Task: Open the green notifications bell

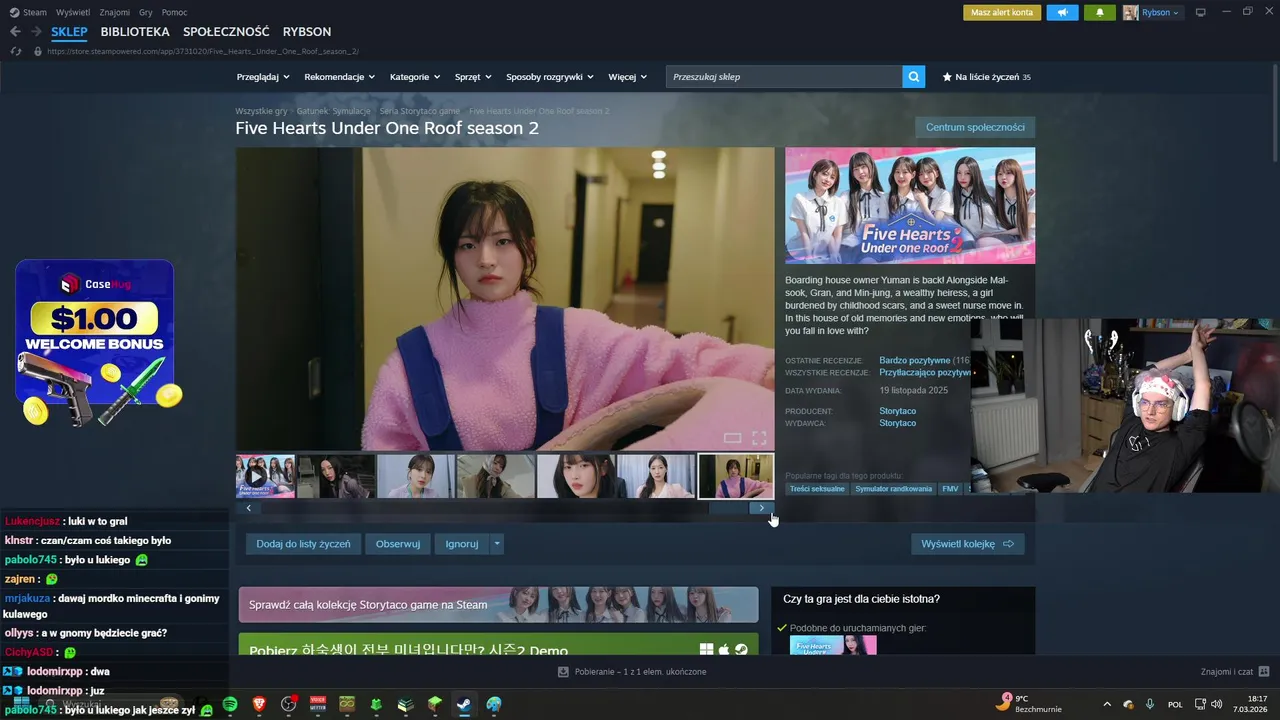Action: coord(1100,12)
